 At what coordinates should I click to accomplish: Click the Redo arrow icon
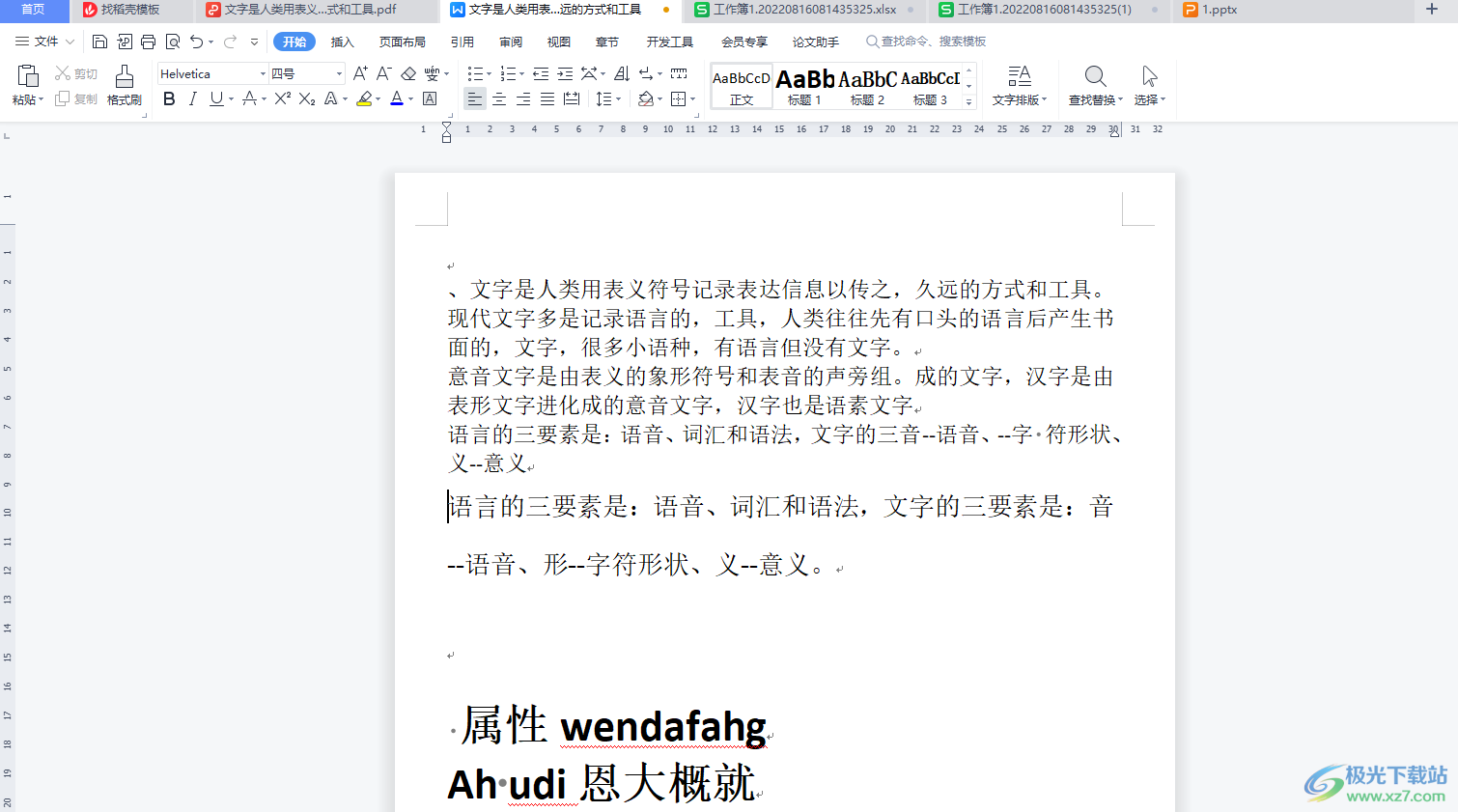[x=230, y=42]
